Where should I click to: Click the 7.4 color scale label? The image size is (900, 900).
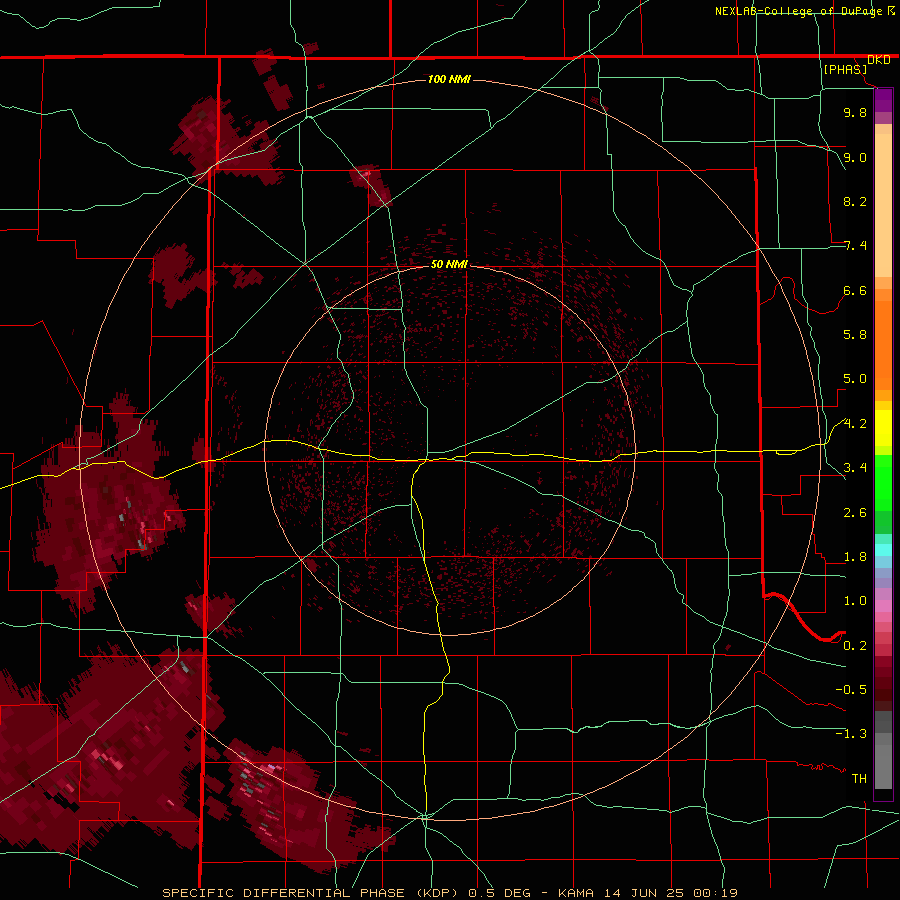pyautogui.click(x=855, y=246)
